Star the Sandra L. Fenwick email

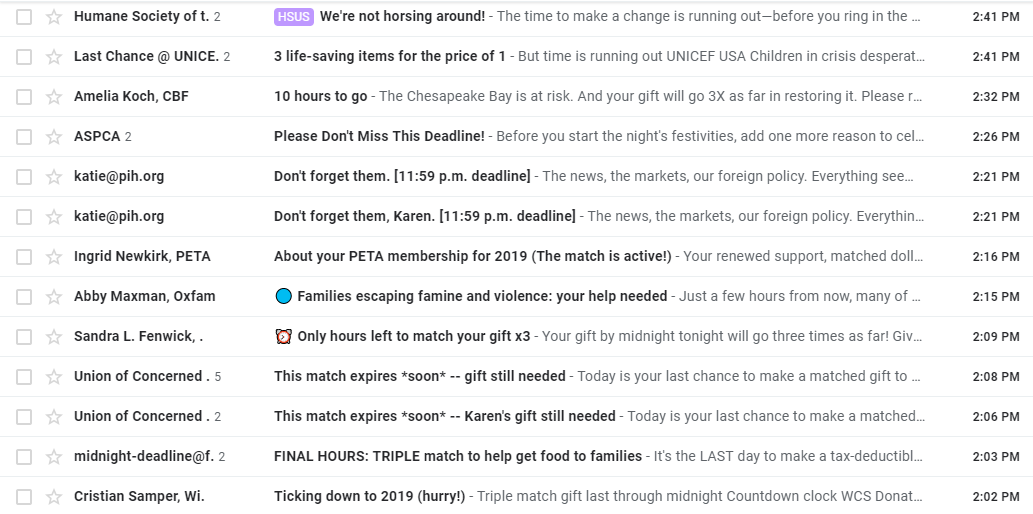coord(54,337)
